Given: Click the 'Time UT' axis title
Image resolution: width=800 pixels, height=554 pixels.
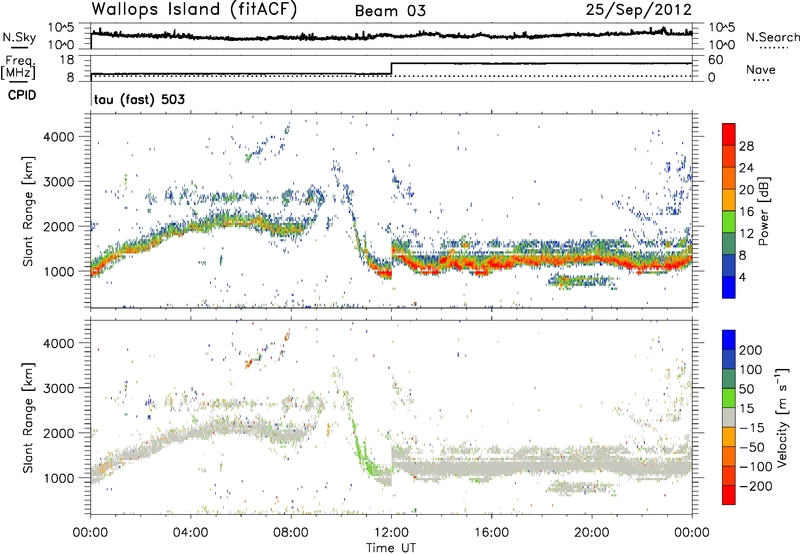Looking at the screenshot, I should point(391,548).
